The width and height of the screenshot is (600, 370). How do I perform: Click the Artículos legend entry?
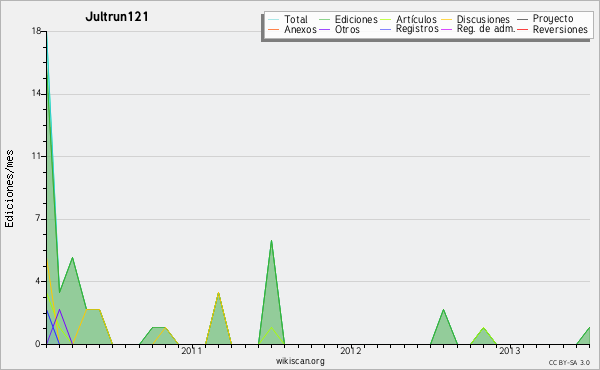pos(416,19)
